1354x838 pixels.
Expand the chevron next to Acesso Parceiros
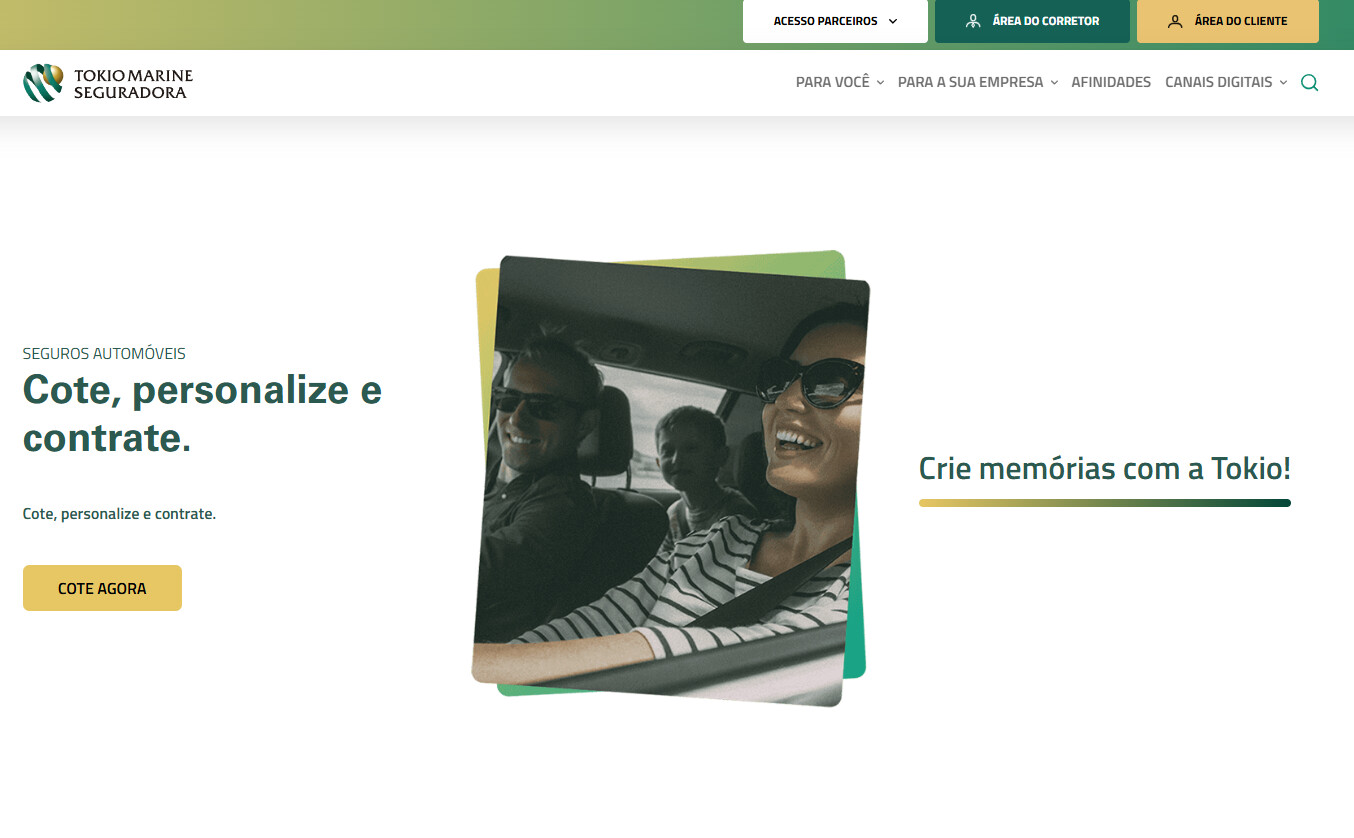pyautogui.click(x=893, y=21)
